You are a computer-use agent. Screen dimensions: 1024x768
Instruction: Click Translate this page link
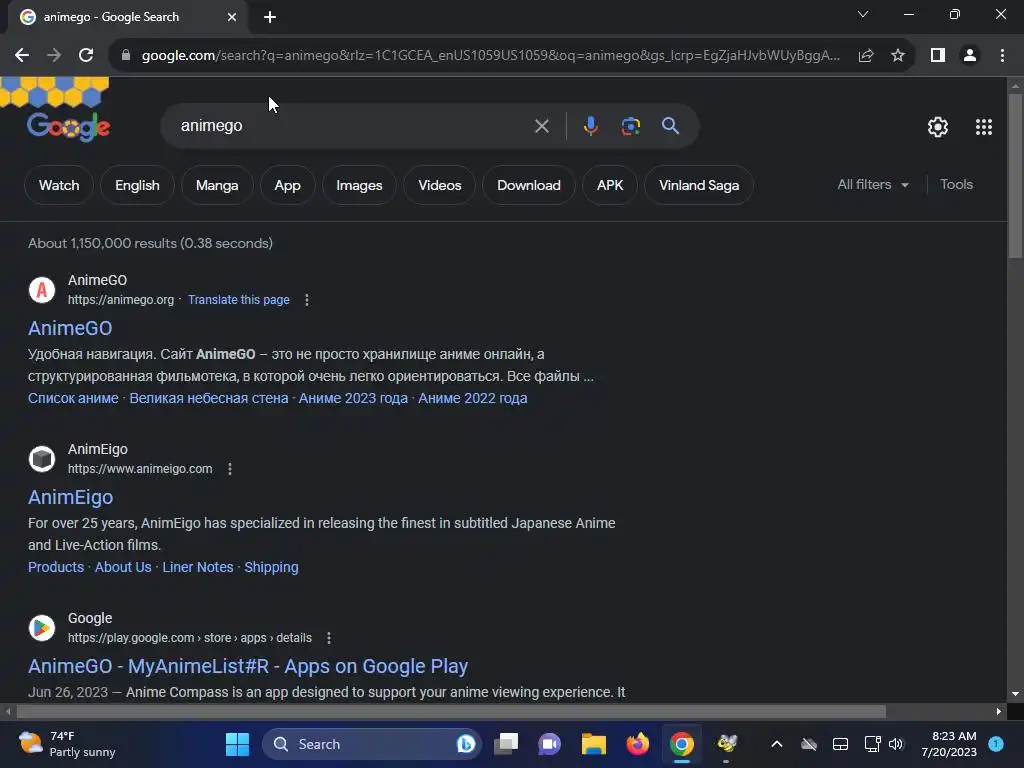click(x=238, y=300)
